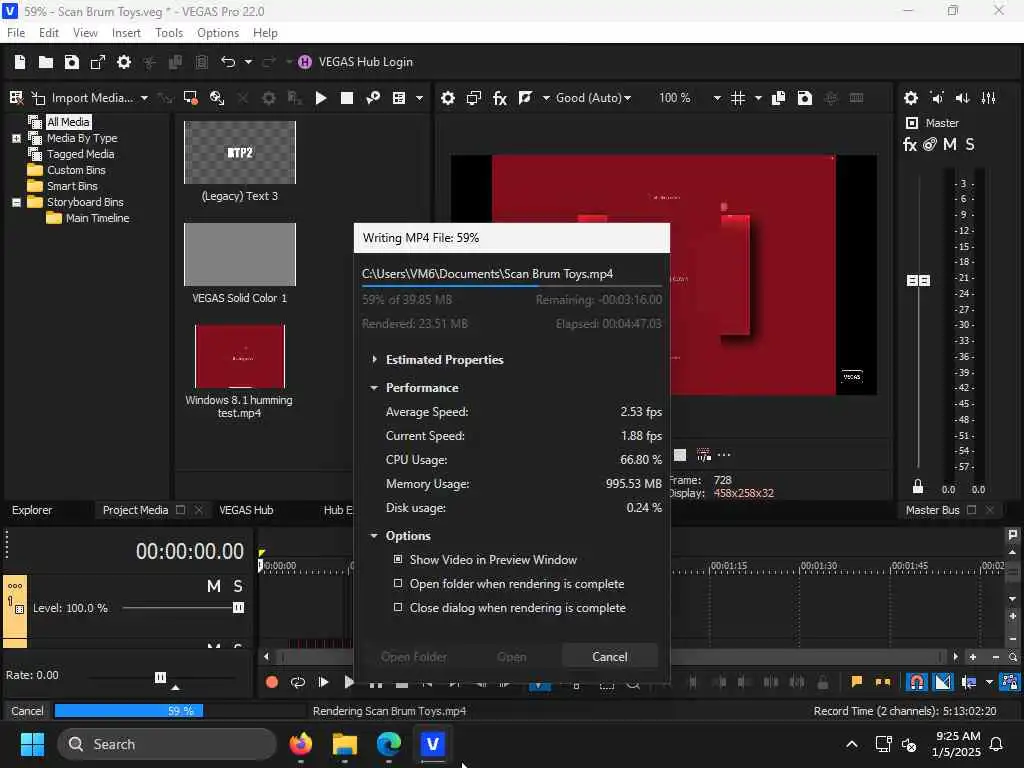Save project using the disk icon

pyautogui.click(x=72, y=62)
